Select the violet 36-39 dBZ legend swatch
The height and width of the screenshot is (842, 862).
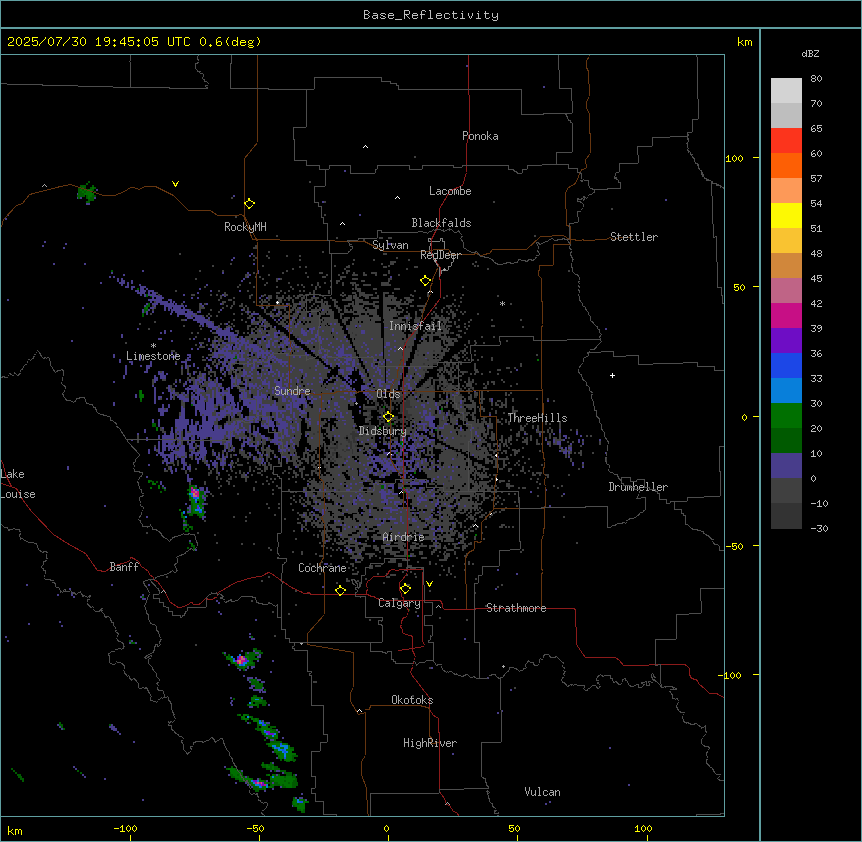[x=786, y=341]
